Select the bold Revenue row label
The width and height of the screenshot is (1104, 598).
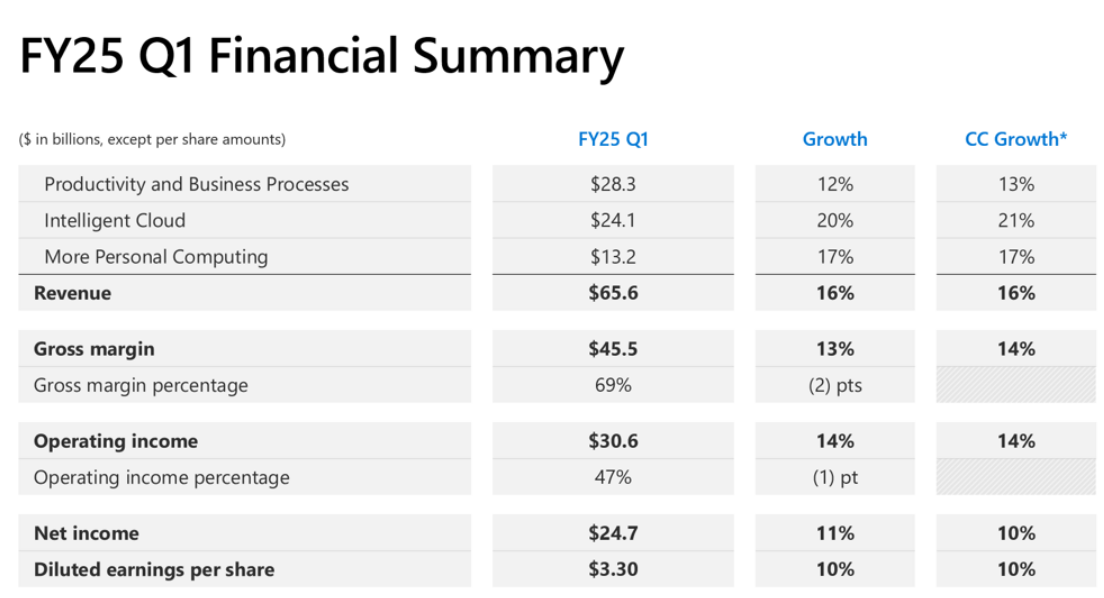tap(72, 293)
